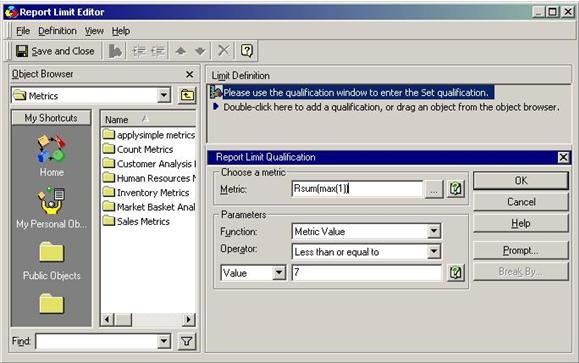Open the Home shortcut icon

click(51, 155)
